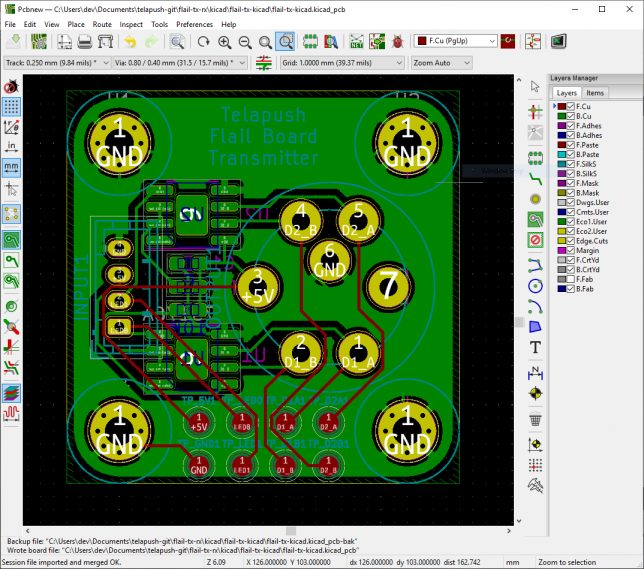Viewport: 644px width, 569px height.
Task: Enable F.Fab layer checkbox
Action: (570, 279)
